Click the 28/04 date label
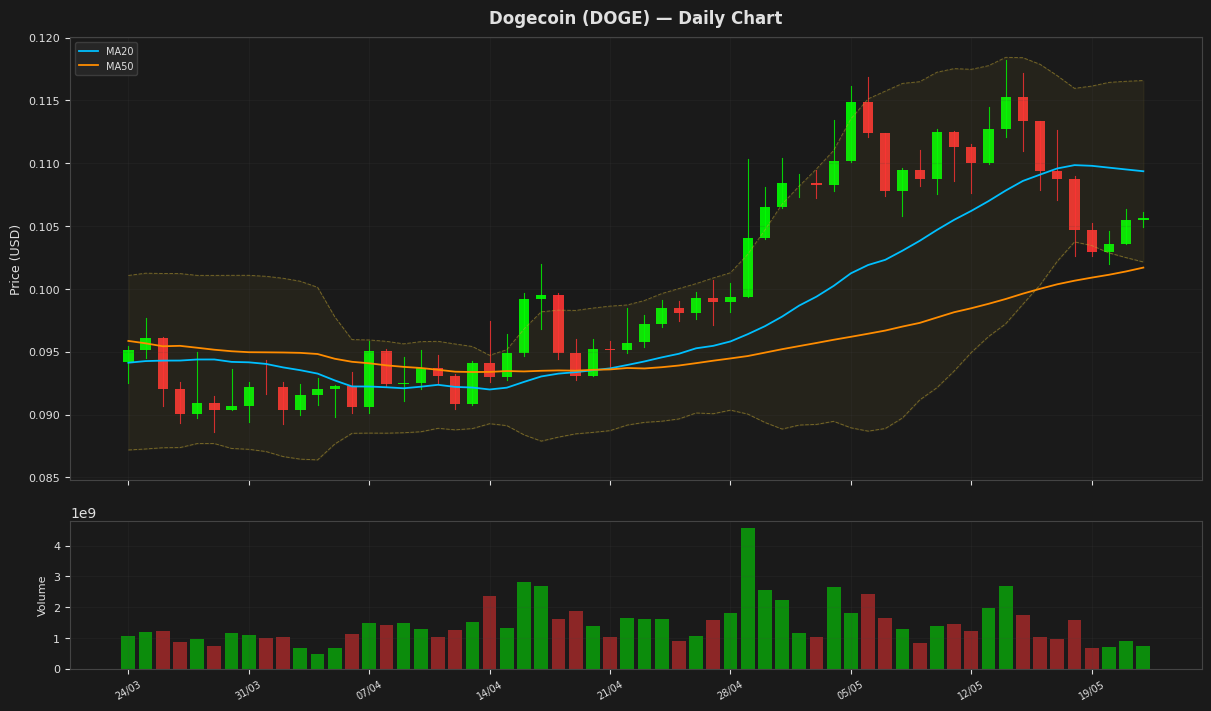The image size is (1211, 711). tap(730, 690)
